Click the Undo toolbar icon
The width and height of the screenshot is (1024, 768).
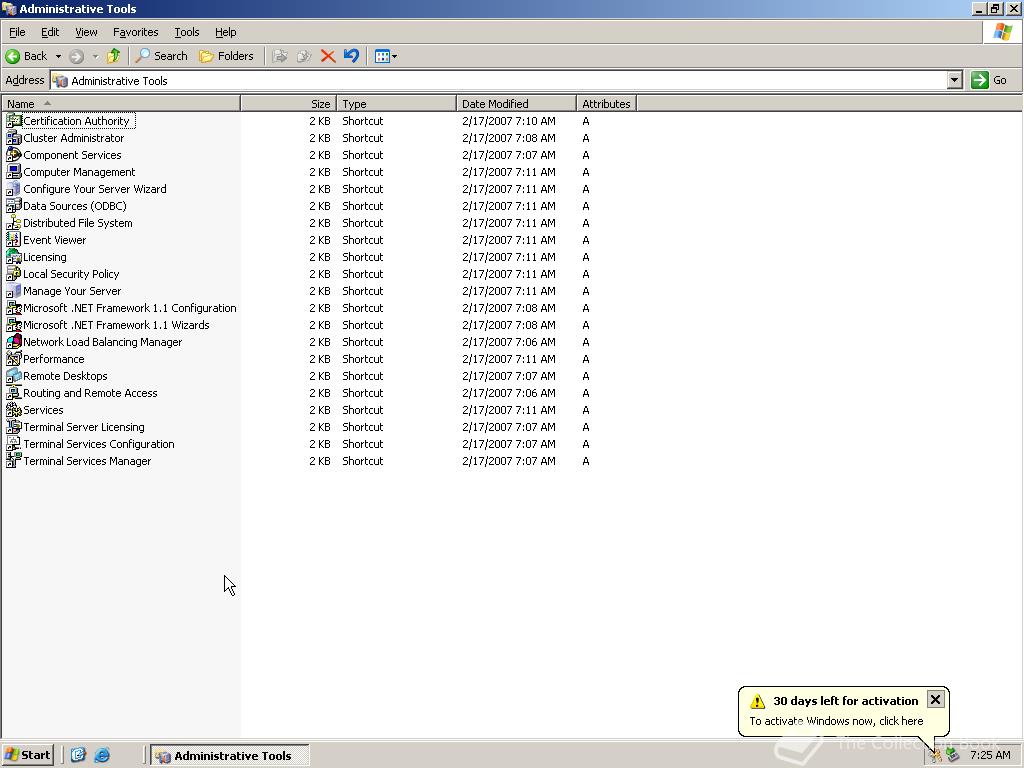pyautogui.click(x=351, y=56)
